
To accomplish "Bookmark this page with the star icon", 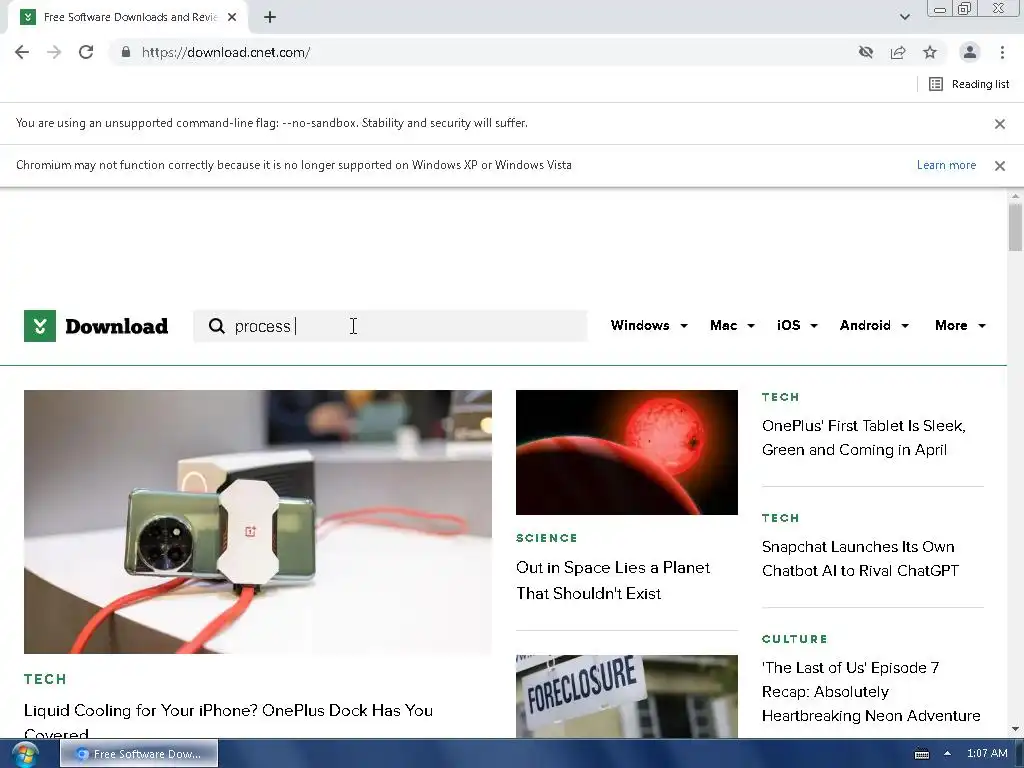I will [930, 52].
